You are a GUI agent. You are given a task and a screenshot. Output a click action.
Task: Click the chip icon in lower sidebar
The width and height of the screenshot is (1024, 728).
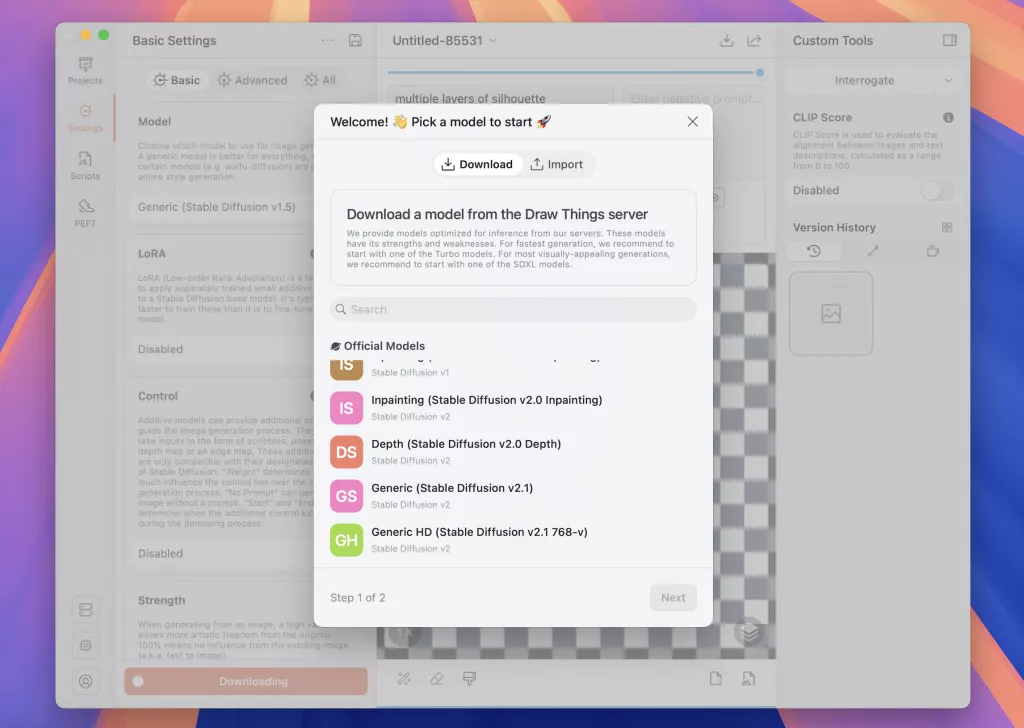click(86, 645)
